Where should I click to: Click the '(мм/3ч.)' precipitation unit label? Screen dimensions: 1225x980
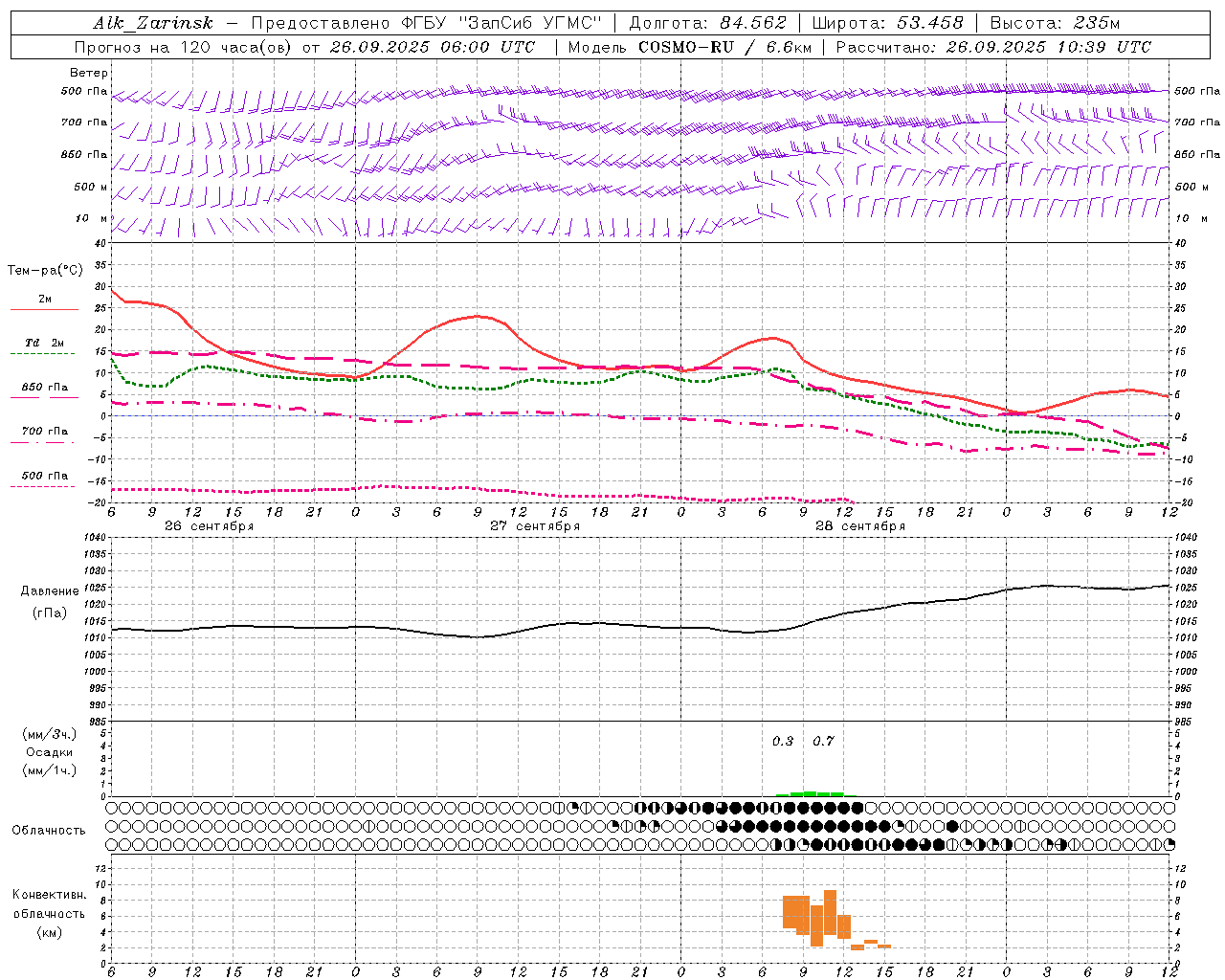point(50,734)
